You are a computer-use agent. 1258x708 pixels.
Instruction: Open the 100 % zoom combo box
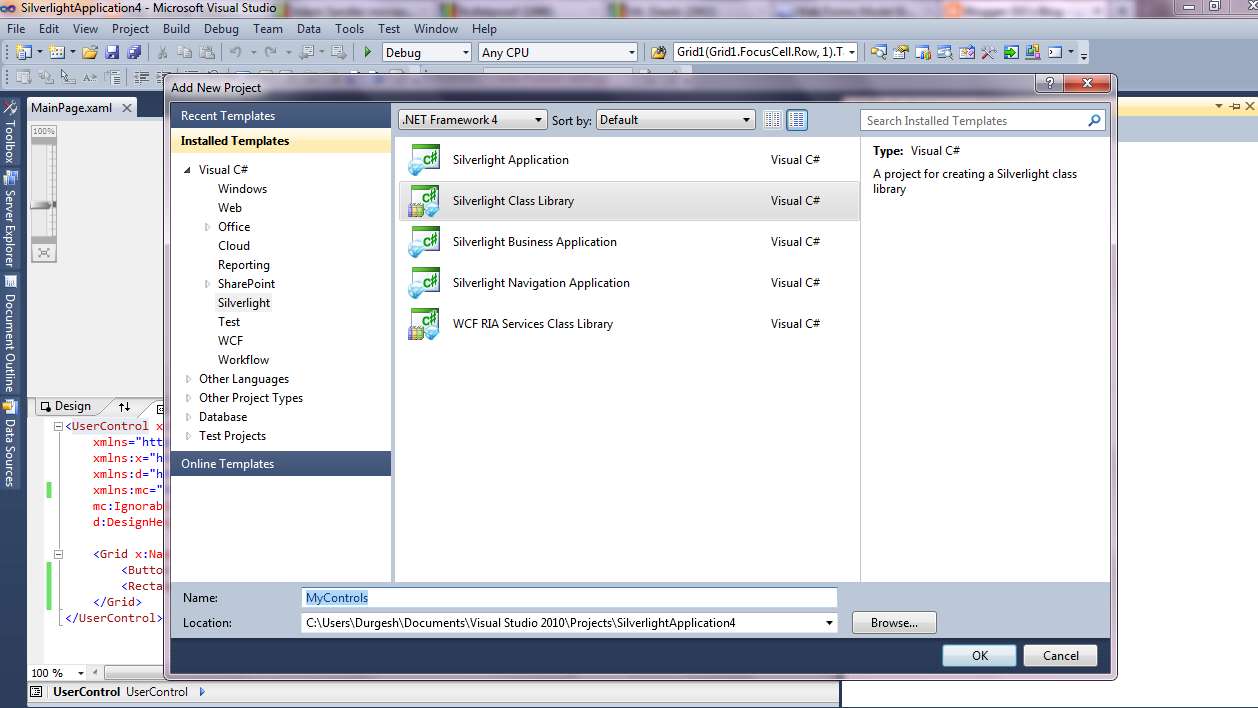tap(60, 673)
